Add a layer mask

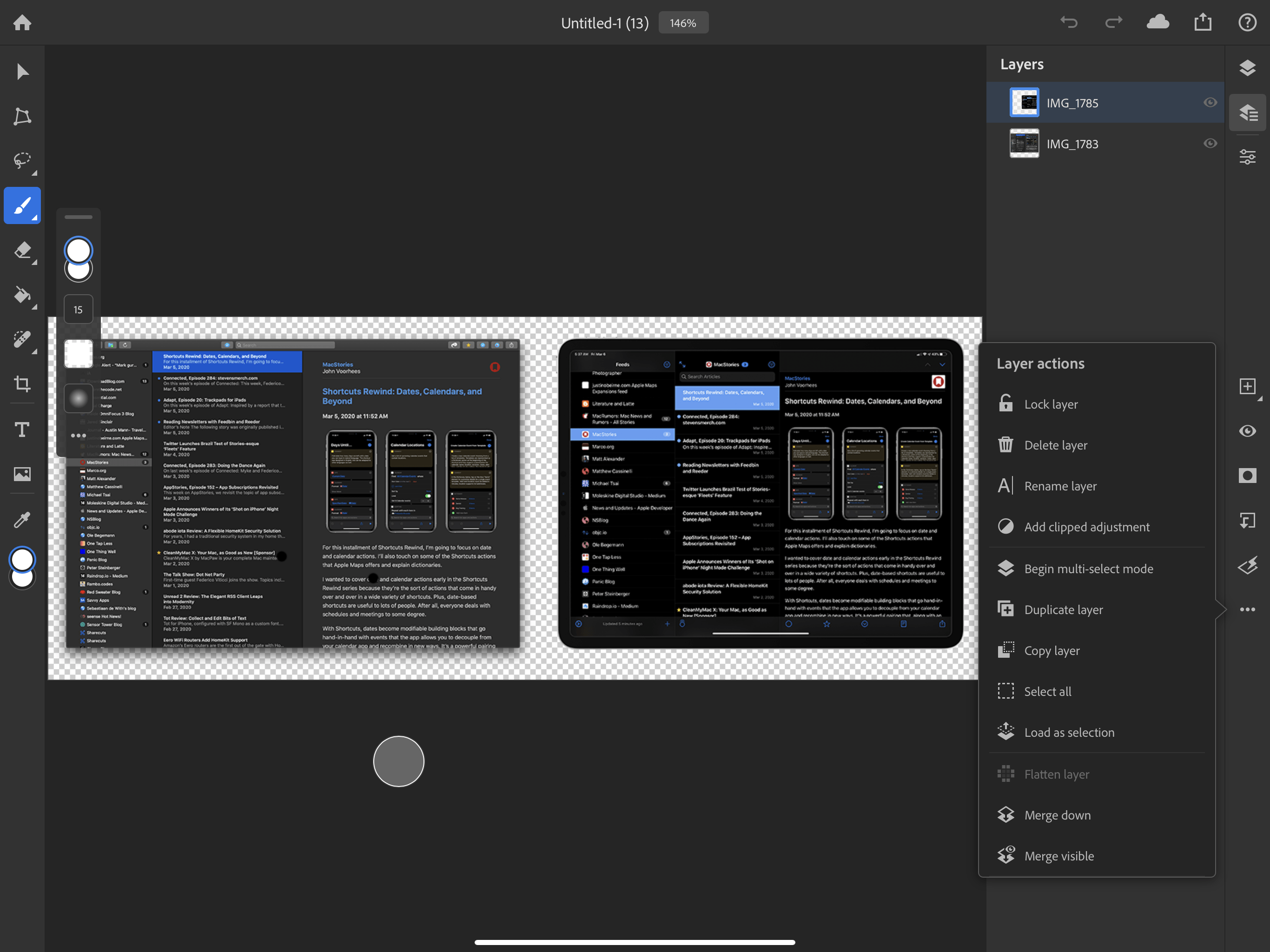coord(1248,476)
